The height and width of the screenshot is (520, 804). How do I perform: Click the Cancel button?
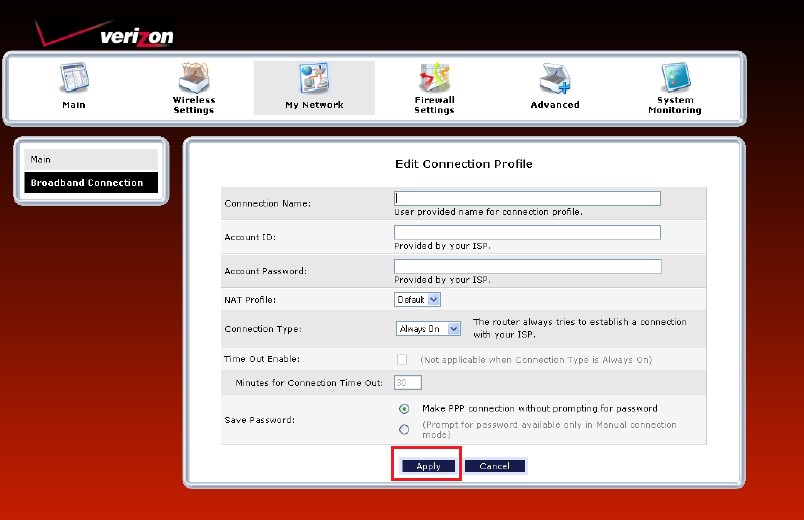[495, 466]
